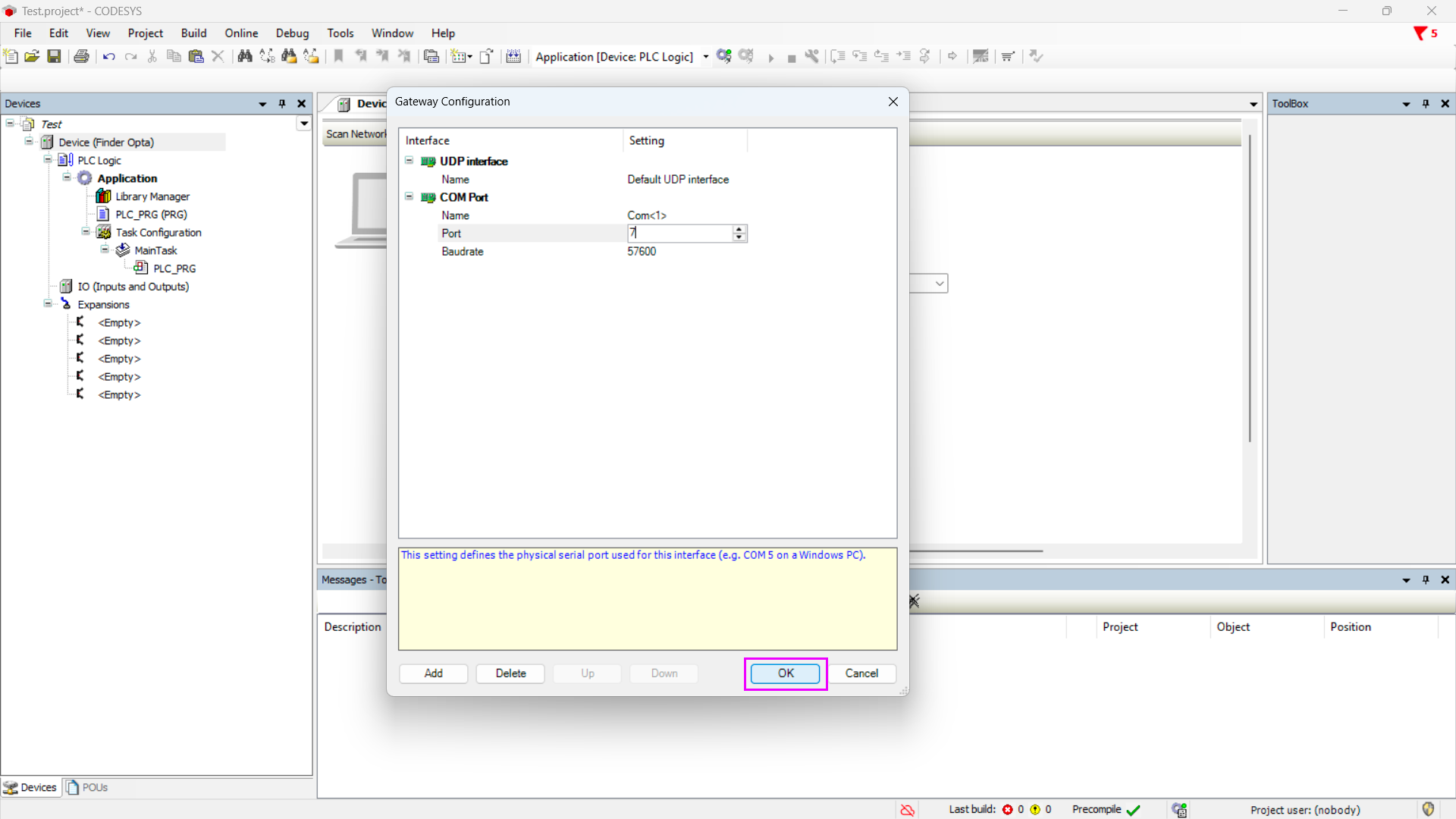
Task: Confirm the dialog with OK
Action: (x=785, y=673)
